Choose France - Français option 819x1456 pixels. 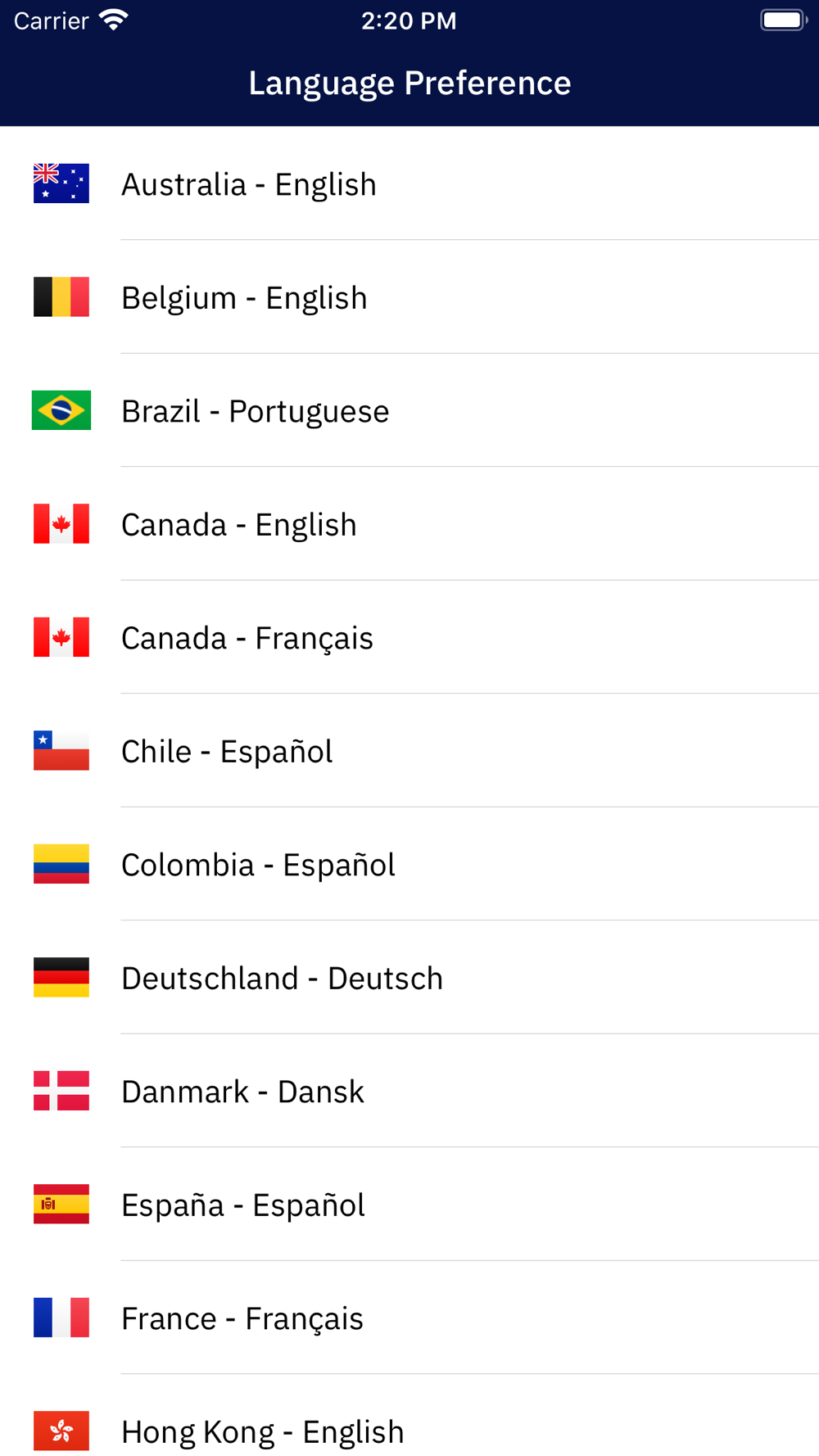click(x=409, y=1318)
